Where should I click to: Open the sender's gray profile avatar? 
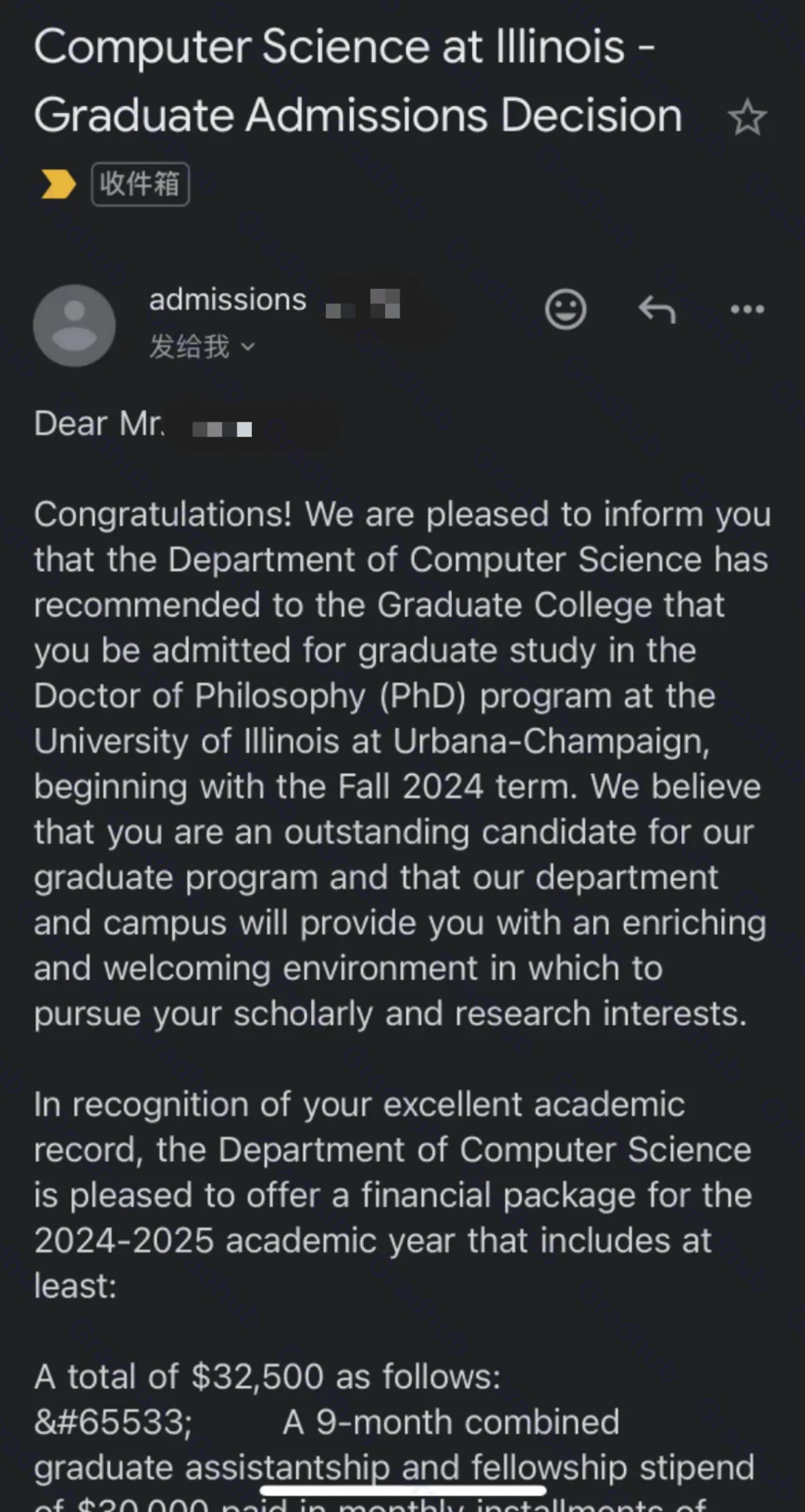(x=74, y=325)
